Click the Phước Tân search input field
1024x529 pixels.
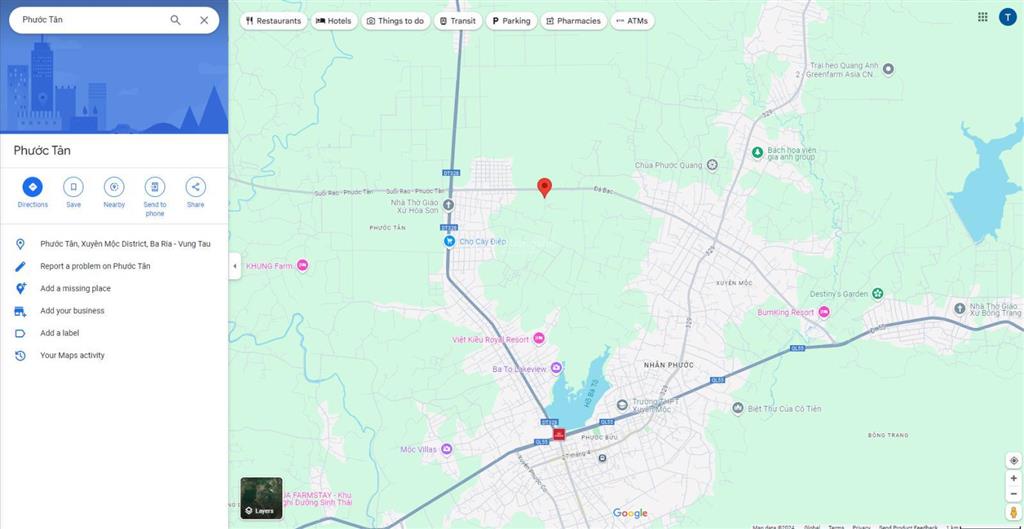91,20
